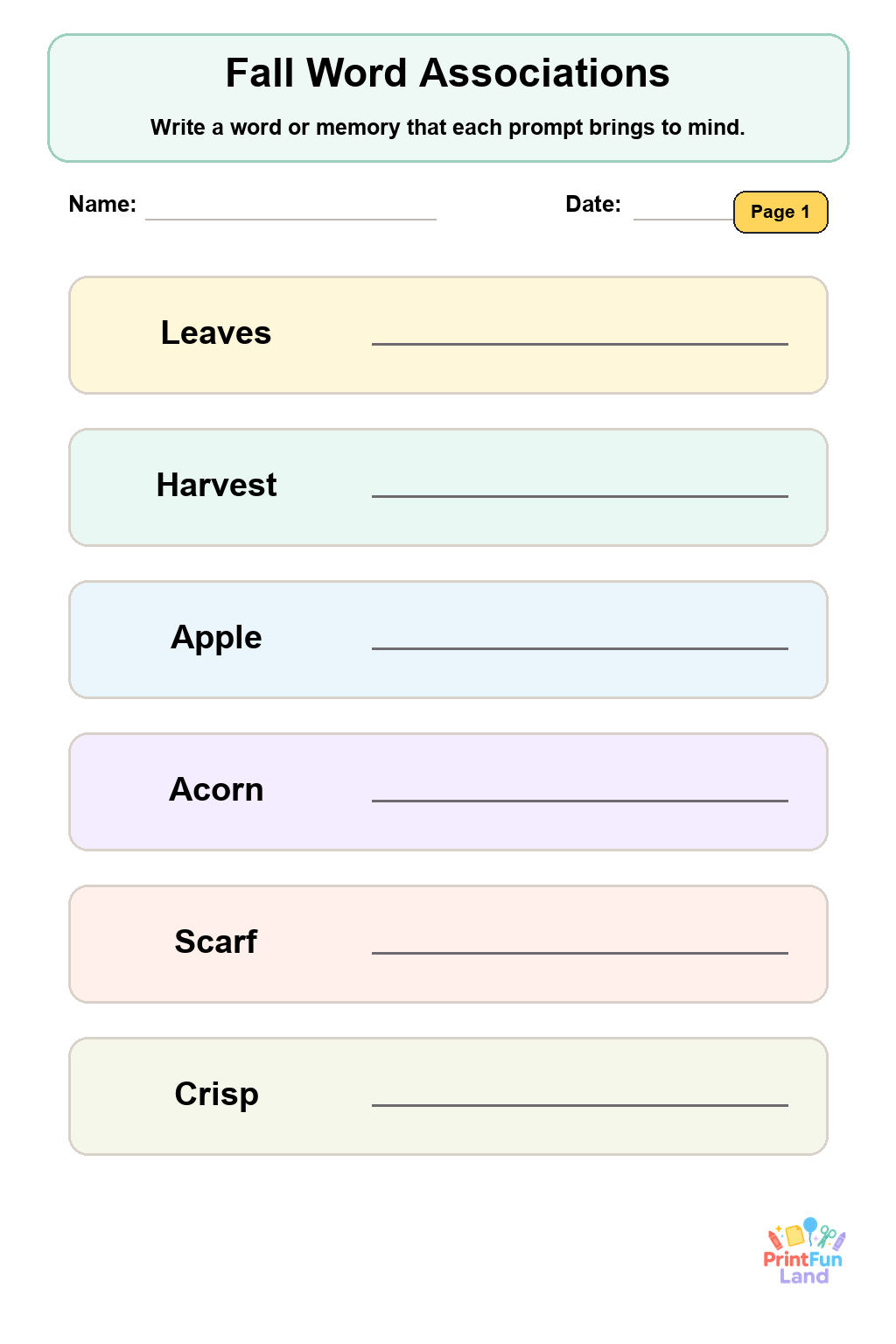Click the Date: label
The image size is (896, 1344).
coord(593,204)
